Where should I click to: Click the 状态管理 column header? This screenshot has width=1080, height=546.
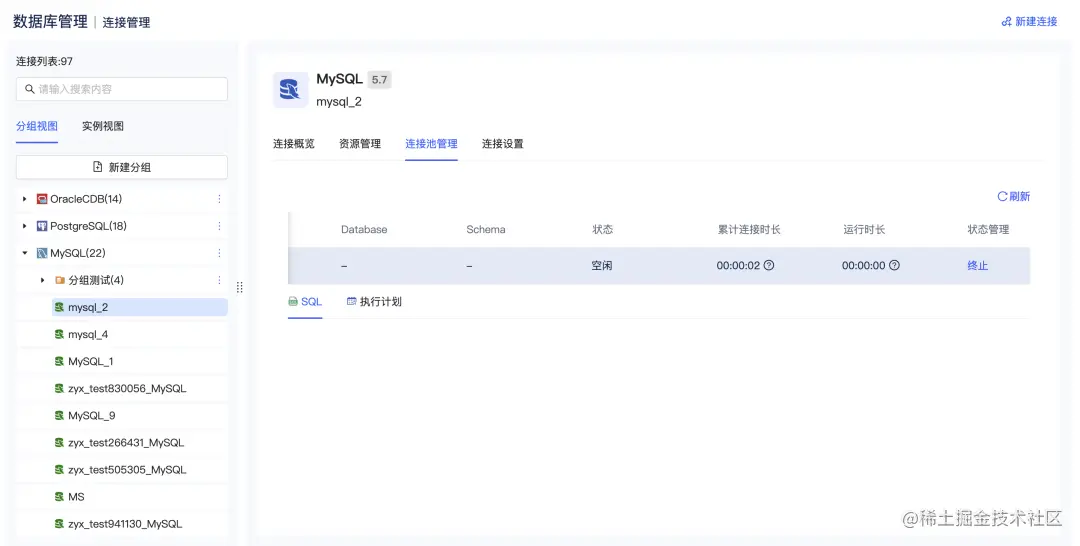[988, 229]
